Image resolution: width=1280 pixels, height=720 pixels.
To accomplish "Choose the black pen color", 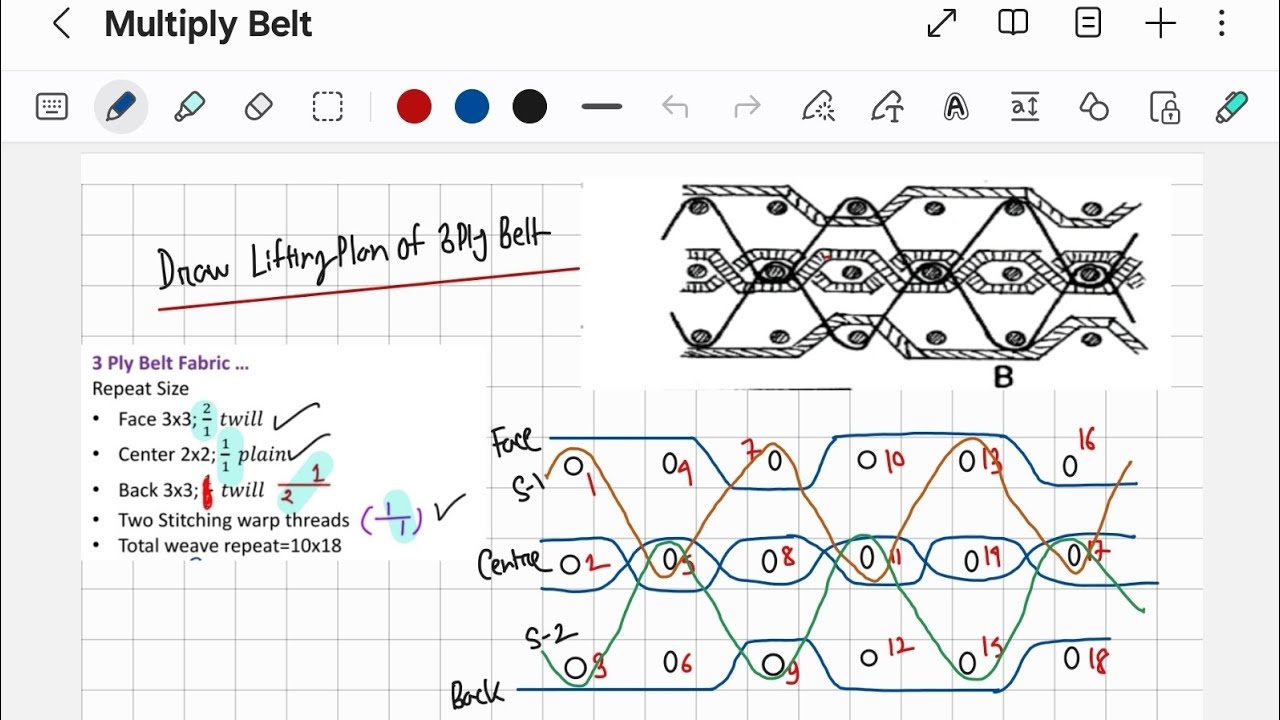I will click(x=530, y=106).
